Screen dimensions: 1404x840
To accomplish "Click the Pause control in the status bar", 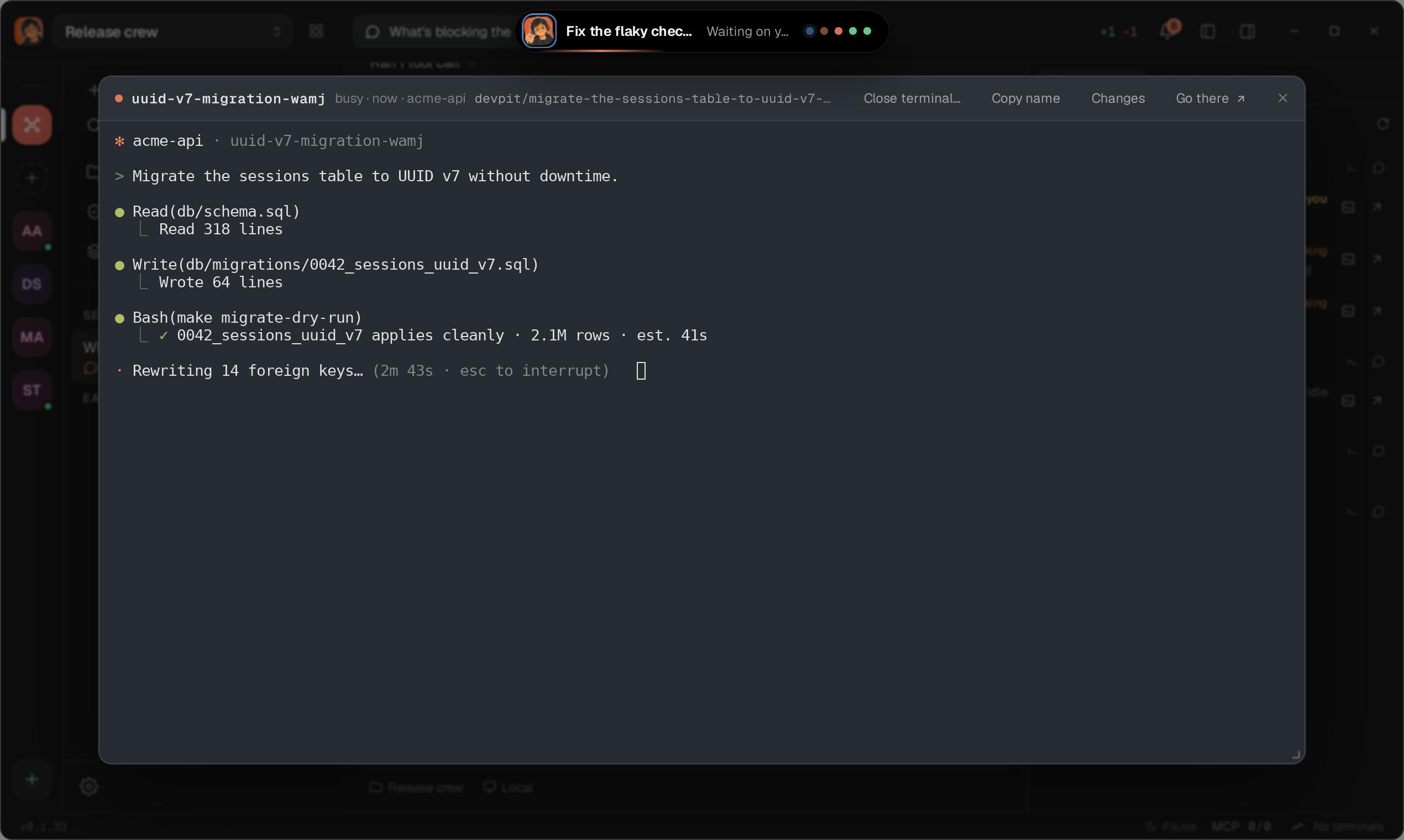I will [1171, 826].
